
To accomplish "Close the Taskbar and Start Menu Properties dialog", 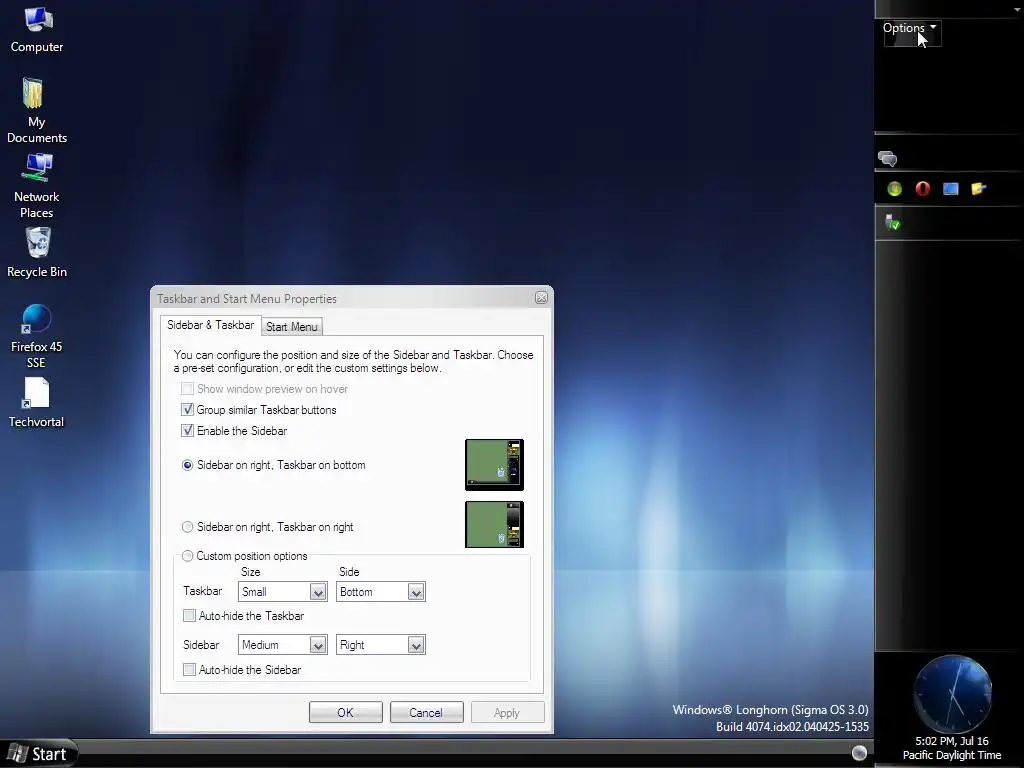I will tap(541, 298).
